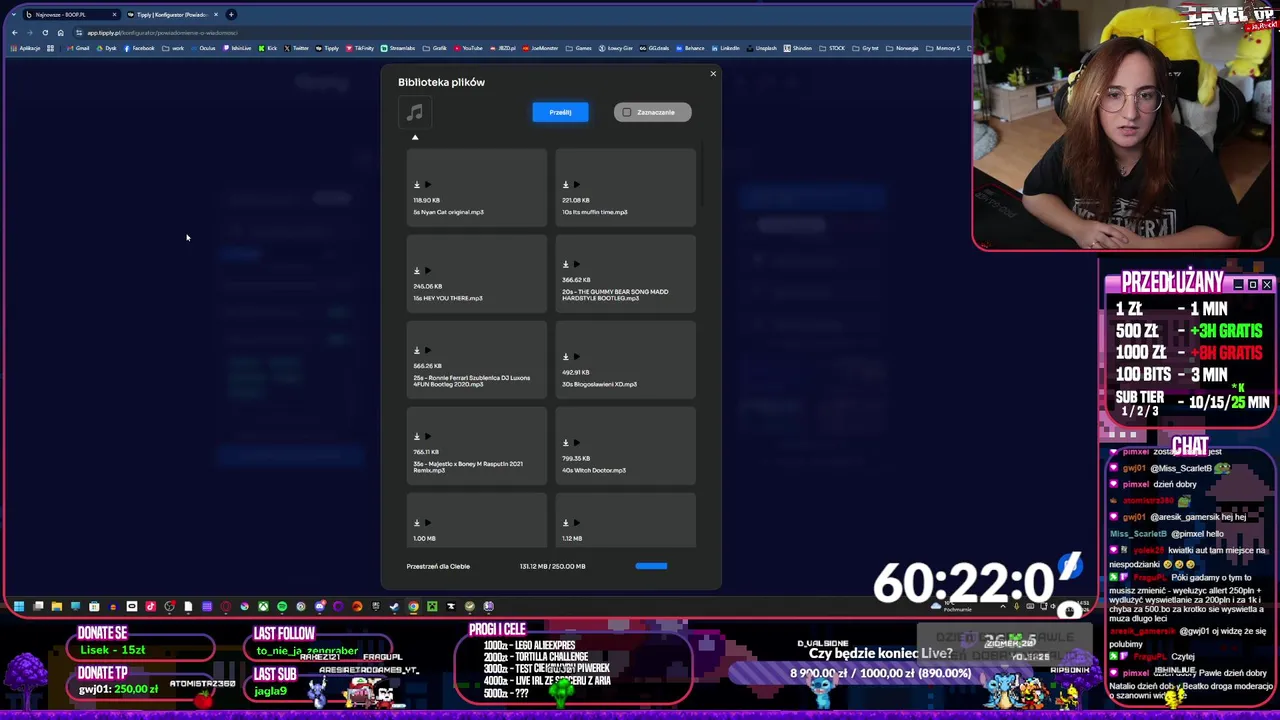Open the Streamlabs bookmark
The width and height of the screenshot is (1280, 720).
pyautogui.click(x=398, y=48)
